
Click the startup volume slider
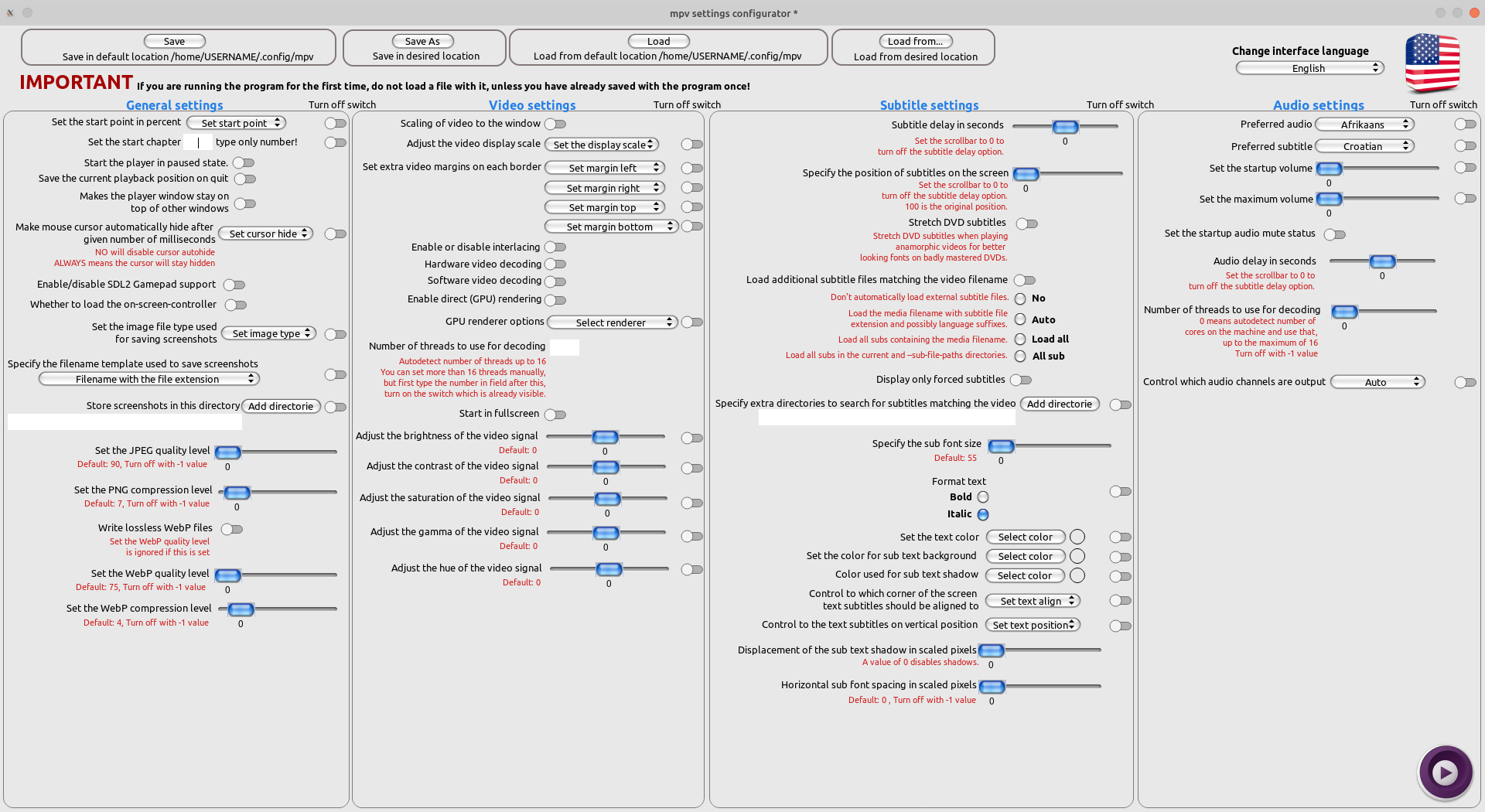click(x=1377, y=169)
